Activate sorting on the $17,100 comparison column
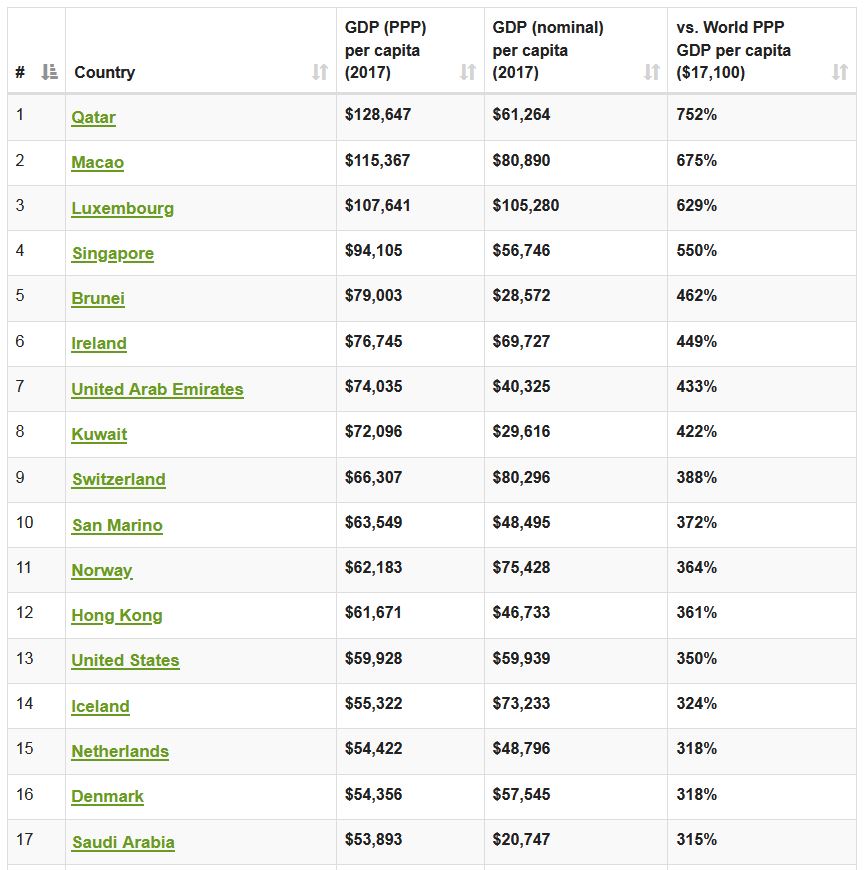The width and height of the screenshot is (864, 870). 838,73
